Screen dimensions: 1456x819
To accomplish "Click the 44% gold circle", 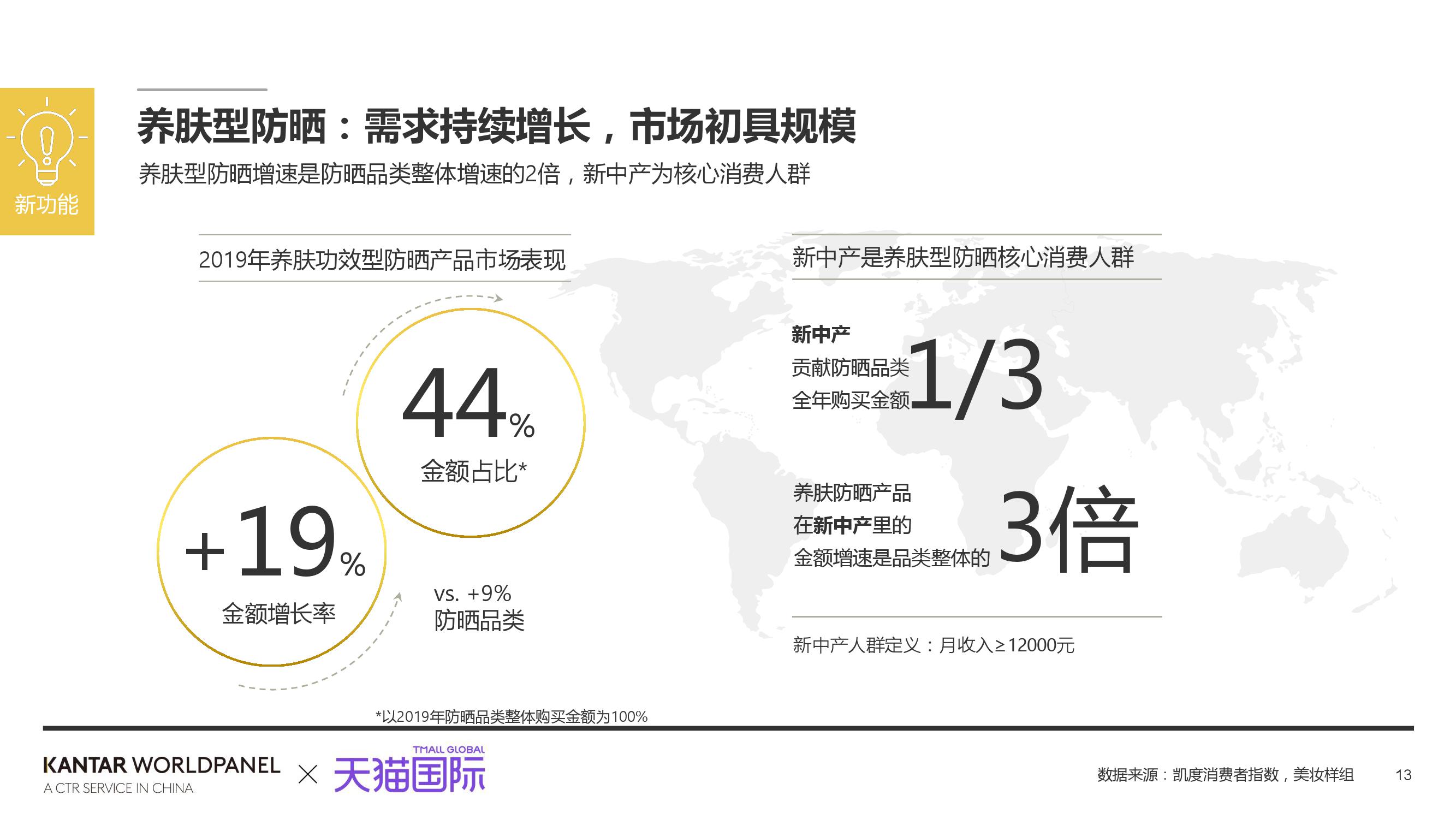I will coord(470,423).
